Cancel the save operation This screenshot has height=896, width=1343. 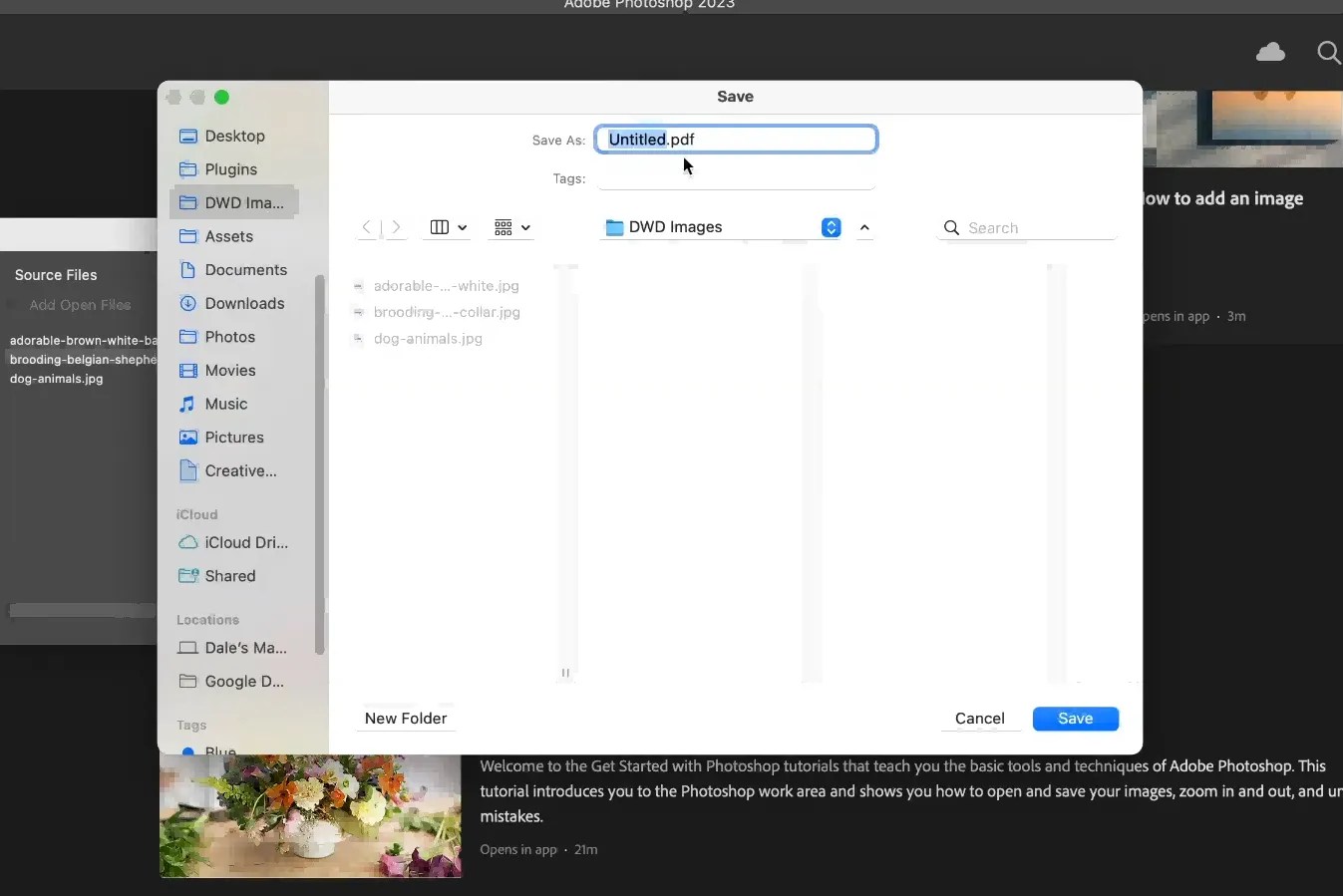pyautogui.click(x=980, y=718)
